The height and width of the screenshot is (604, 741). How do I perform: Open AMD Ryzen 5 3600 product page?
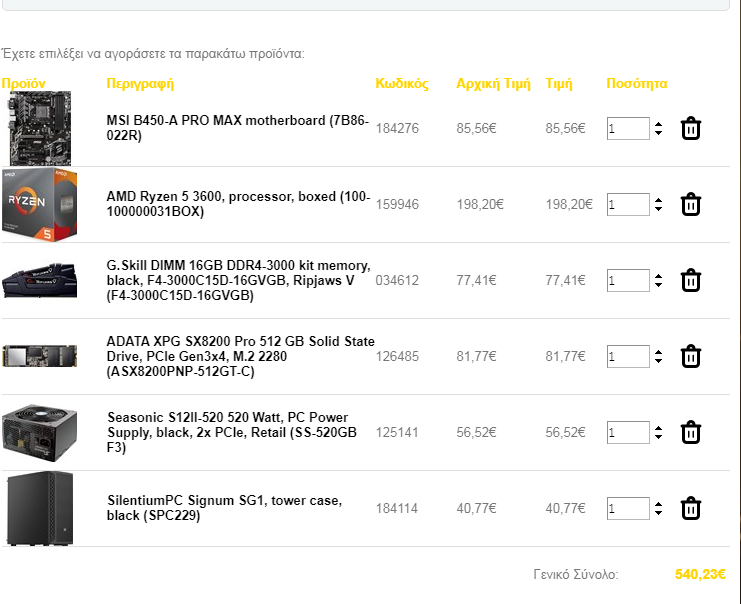238,204
